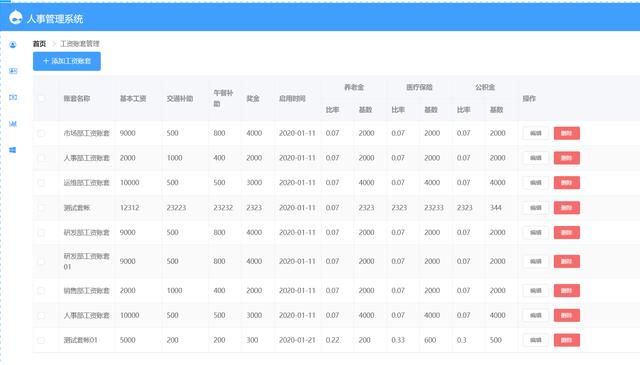The height and width of the screenshot is (365, 640).
Task: Click the 医疗保险 group header
Action: [x=419, y=87]
